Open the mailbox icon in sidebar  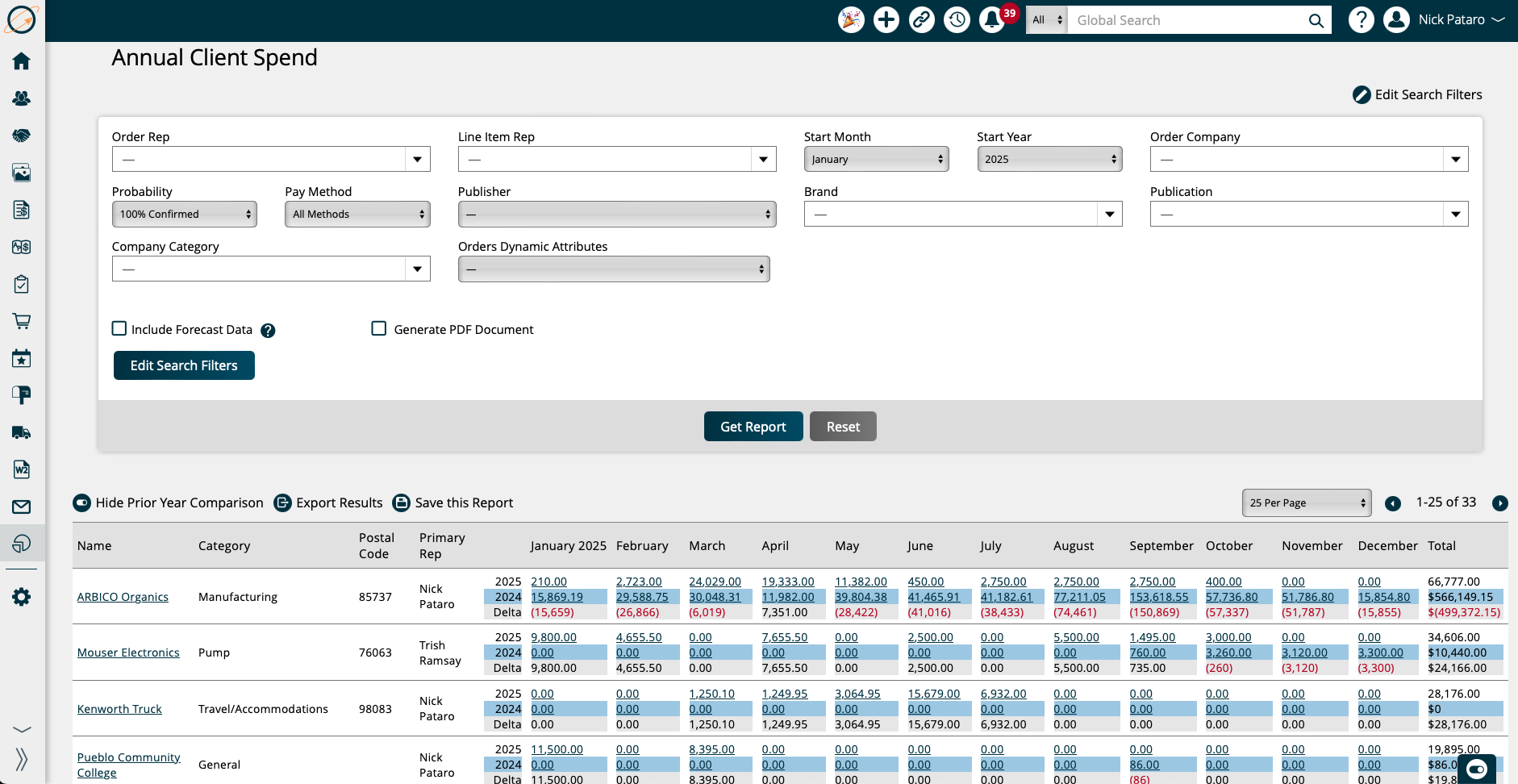22,395
